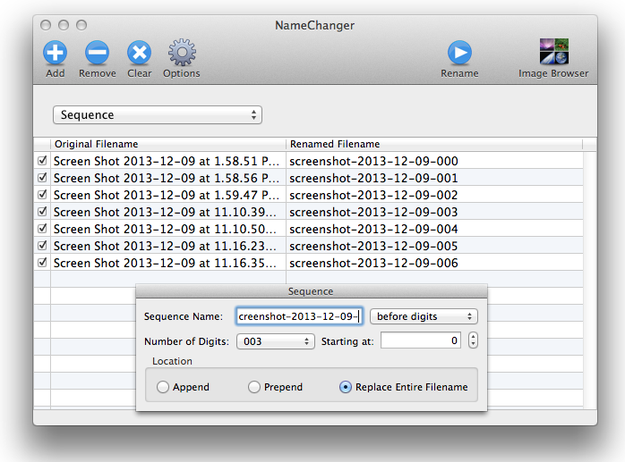Click the NameChanger window title

point(314,25)
